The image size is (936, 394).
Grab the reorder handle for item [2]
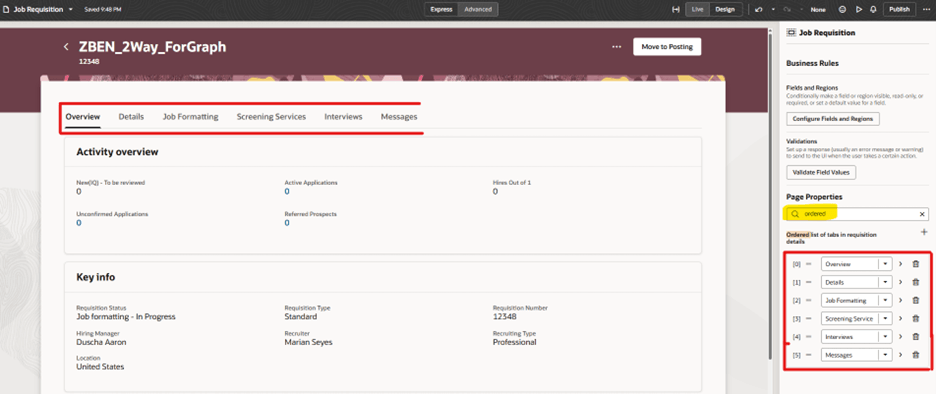[x=809, y=300]
